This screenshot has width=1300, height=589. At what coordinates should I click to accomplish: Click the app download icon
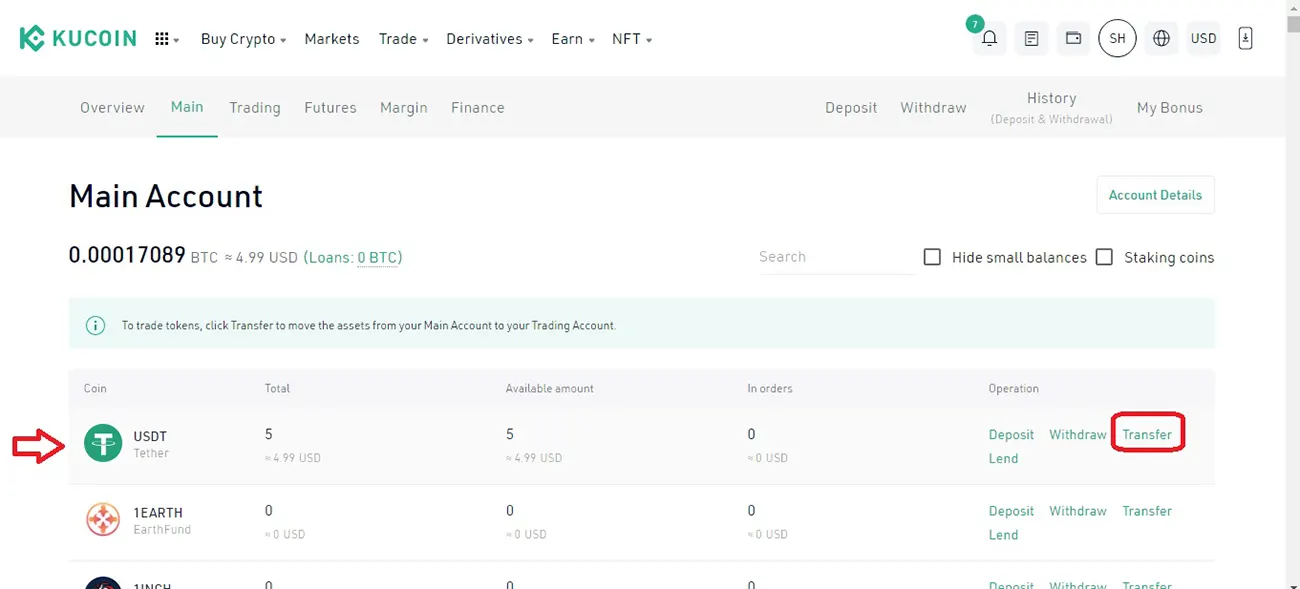coord(1245,38)
